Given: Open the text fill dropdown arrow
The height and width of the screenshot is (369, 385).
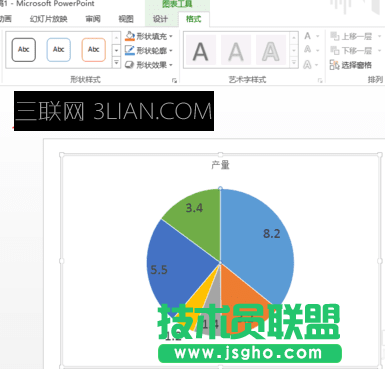Looking at the screenshot, I should coord(317,36).
